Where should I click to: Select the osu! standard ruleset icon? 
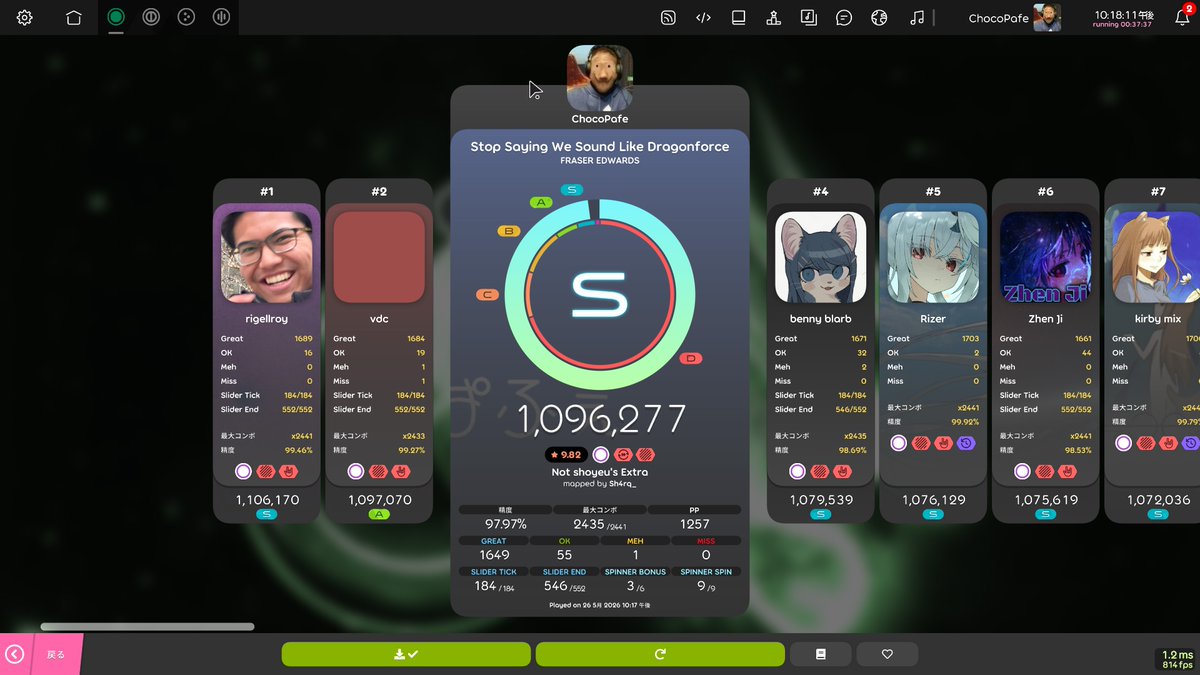pyautogui.click(x=116, y=17)
